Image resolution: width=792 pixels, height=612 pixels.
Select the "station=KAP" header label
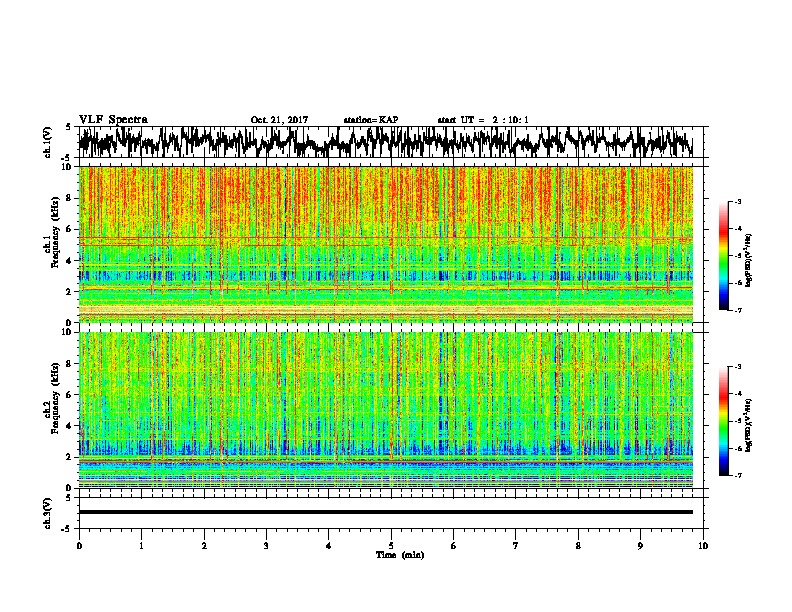pyautogui.click(x=371, y=120)
